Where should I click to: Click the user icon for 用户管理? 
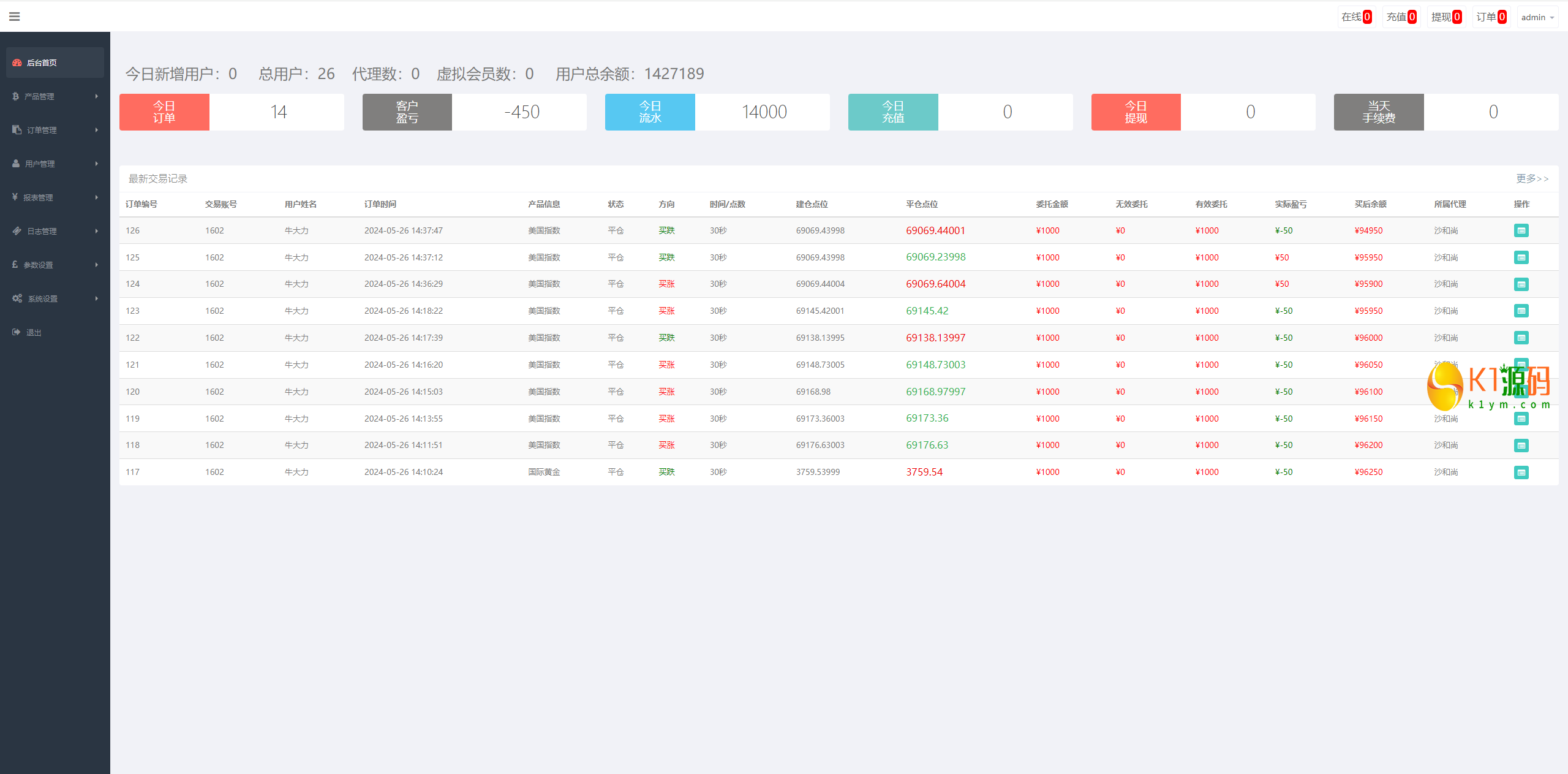[16, 164]
